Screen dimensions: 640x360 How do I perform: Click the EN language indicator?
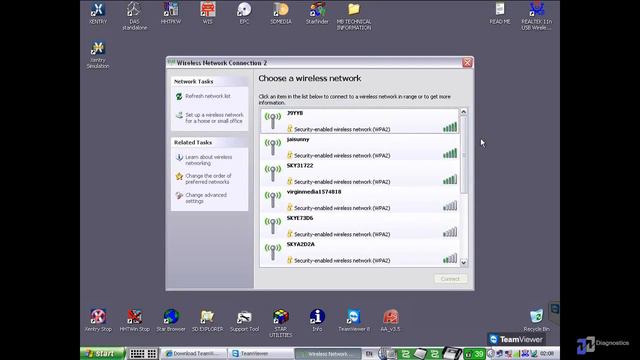(369, 353)
